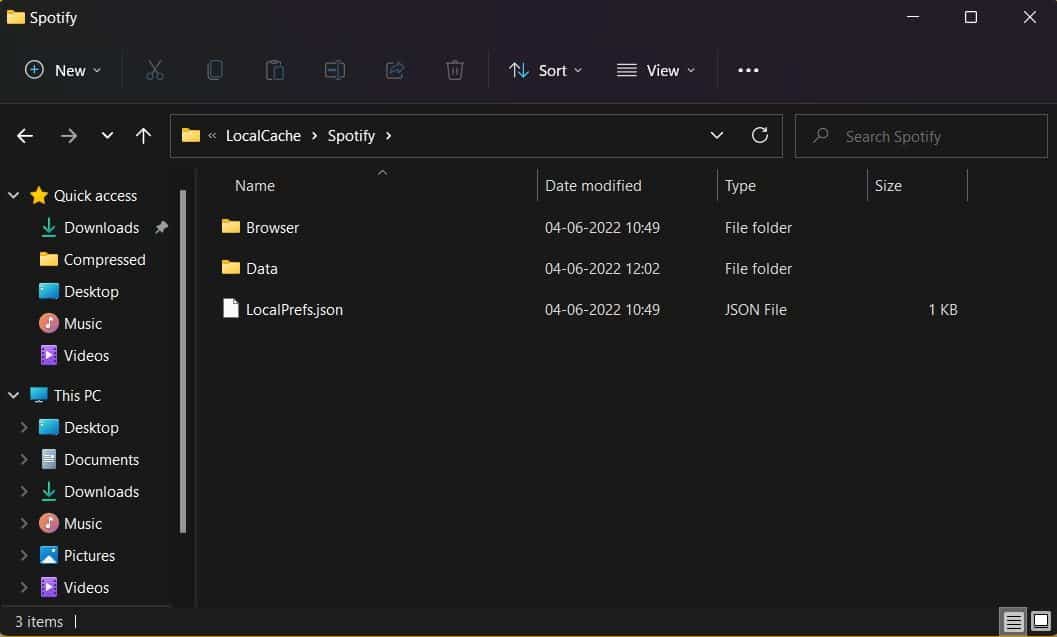Refresh the folder view
This screenshot has height=637, width=1057.
(x=759, y=135)
